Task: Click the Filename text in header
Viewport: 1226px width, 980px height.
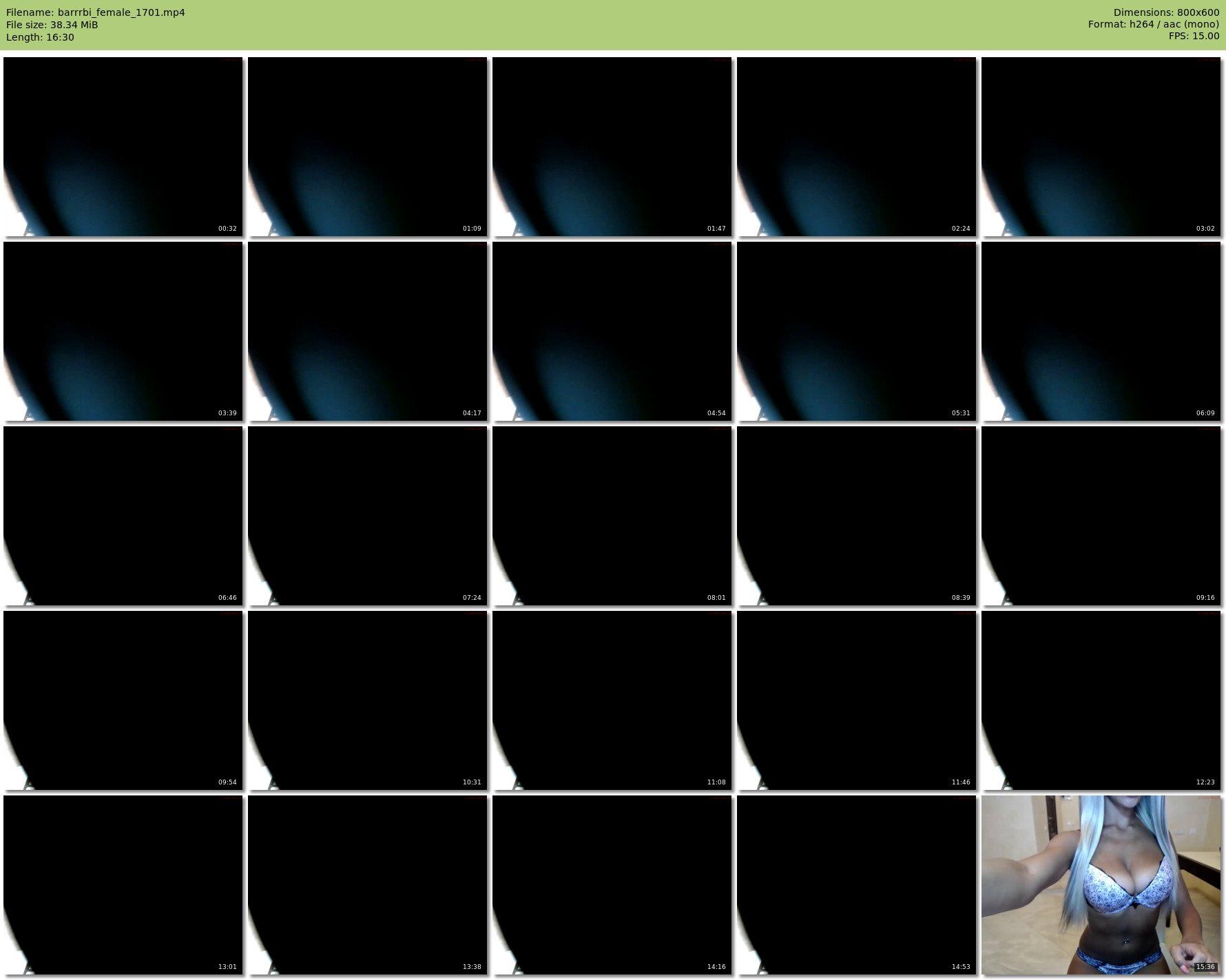Action: (96, 12)
